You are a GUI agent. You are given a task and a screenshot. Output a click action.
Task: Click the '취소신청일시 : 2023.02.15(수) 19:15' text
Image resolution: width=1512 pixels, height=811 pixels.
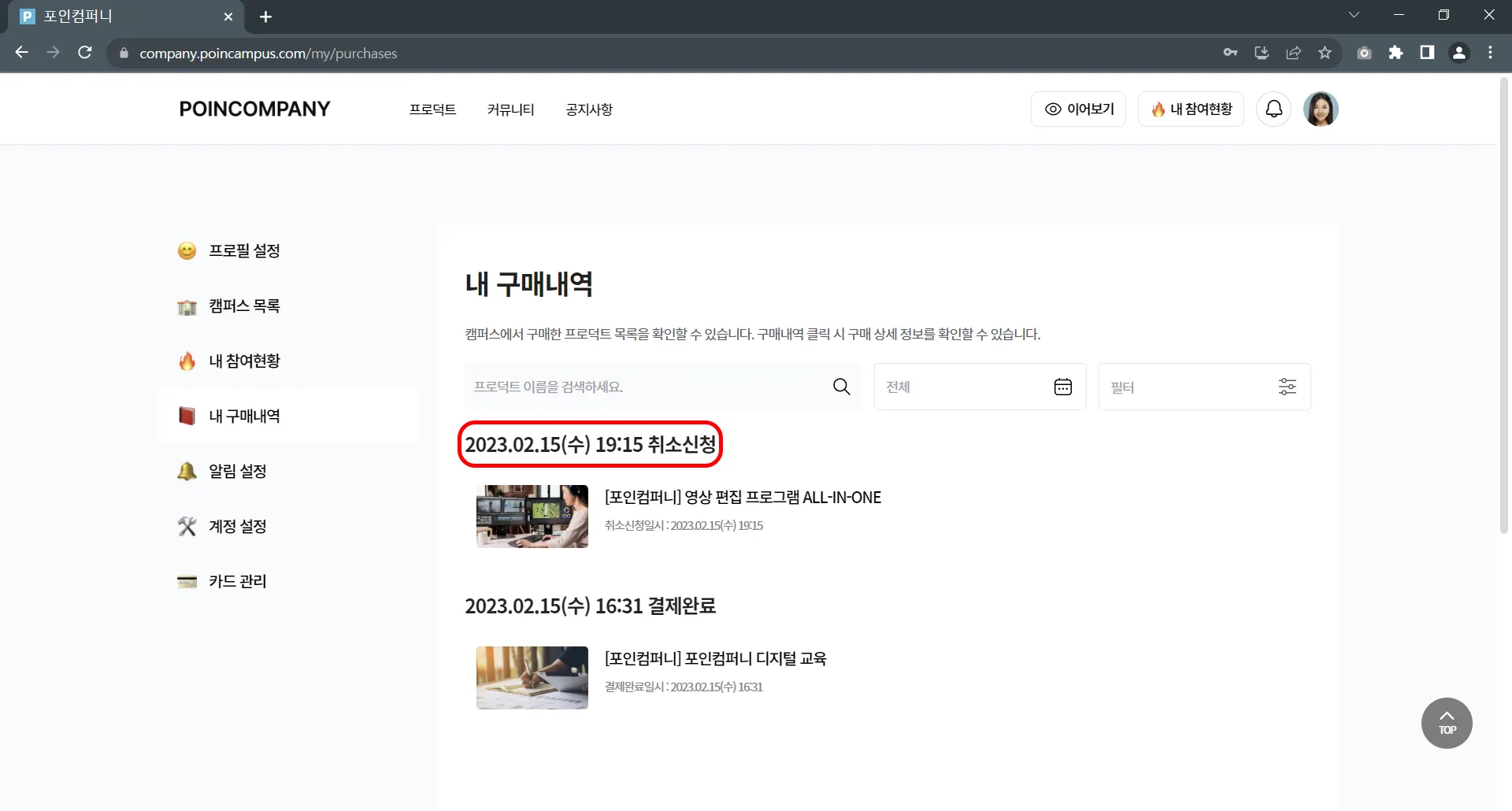684,525
